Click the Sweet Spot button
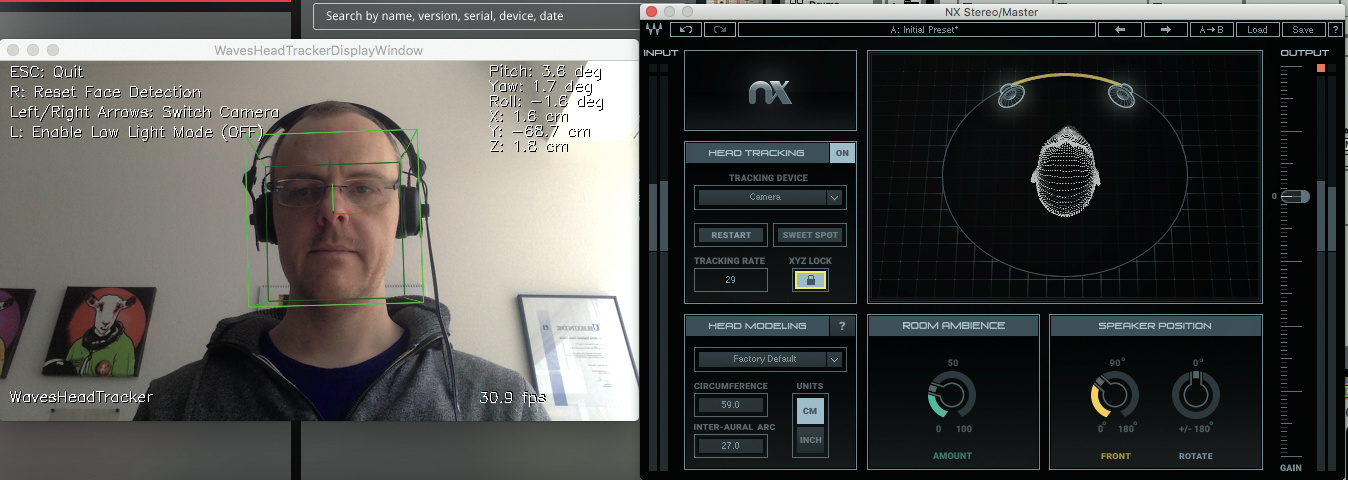The height and width of the screenshot is (480, 1348). [x=810, y=235]
